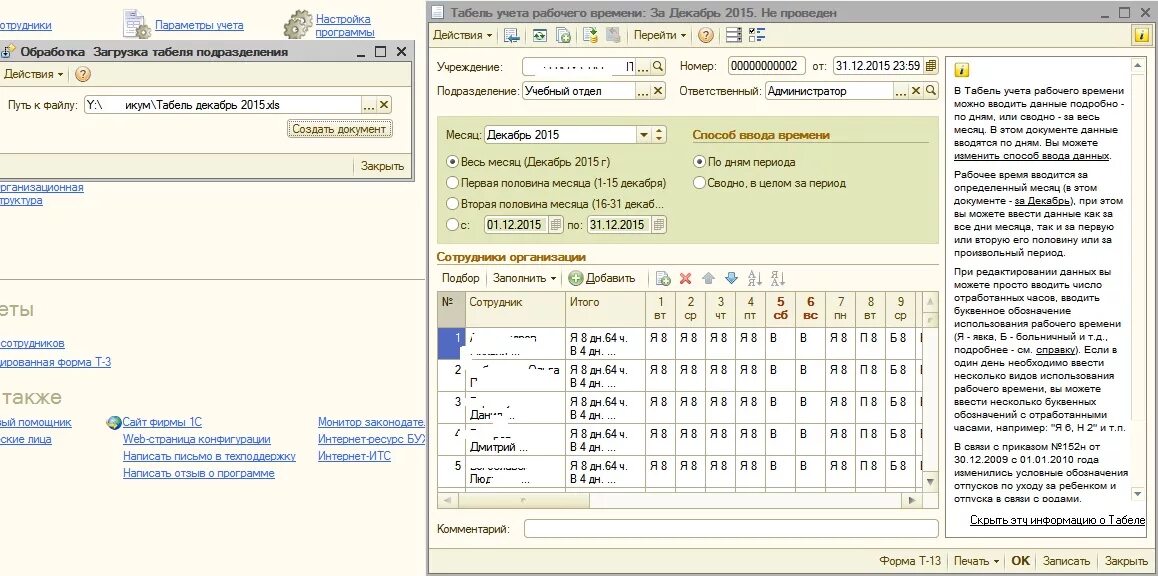Click the find-in-list icon after Действия
The image size is (1158, 576).
tap(512, 35)
